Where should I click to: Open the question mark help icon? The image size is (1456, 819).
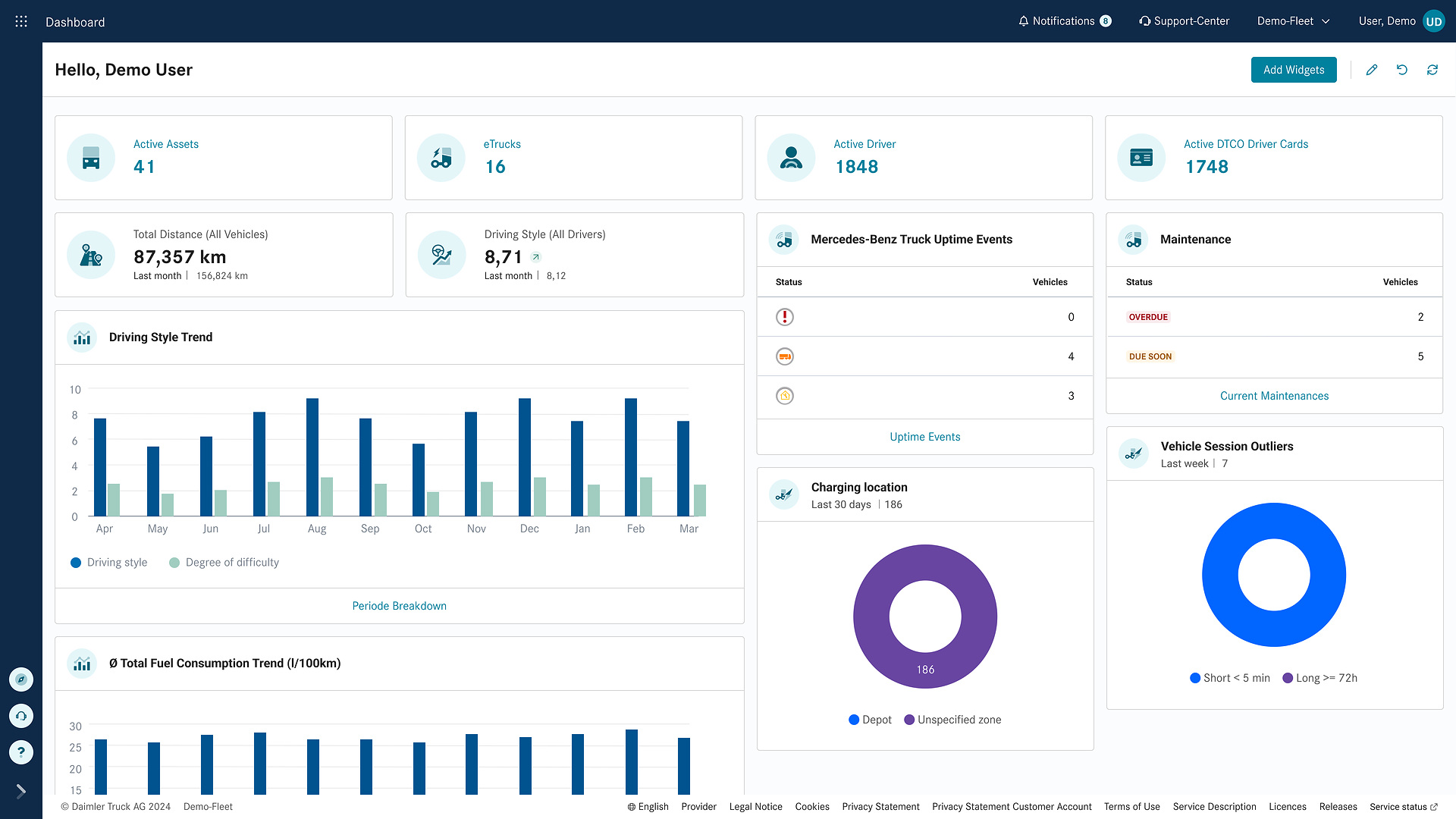coord(21,752)
